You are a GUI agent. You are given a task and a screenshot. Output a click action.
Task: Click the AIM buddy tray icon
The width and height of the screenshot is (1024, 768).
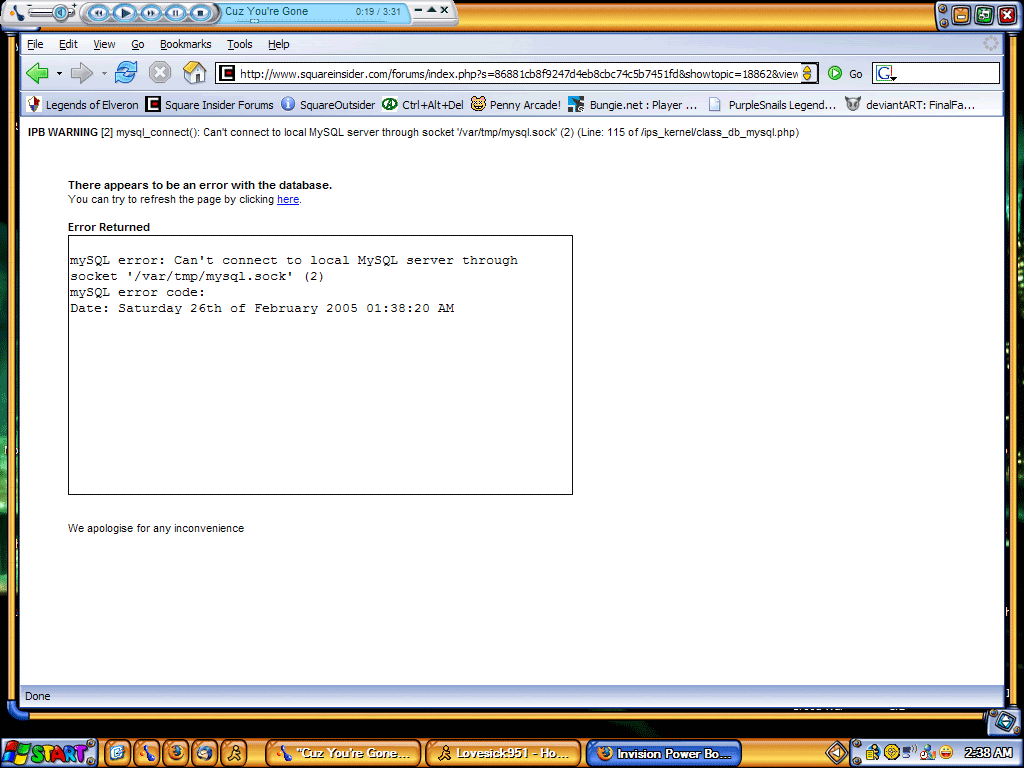click(x=873, y=754)
